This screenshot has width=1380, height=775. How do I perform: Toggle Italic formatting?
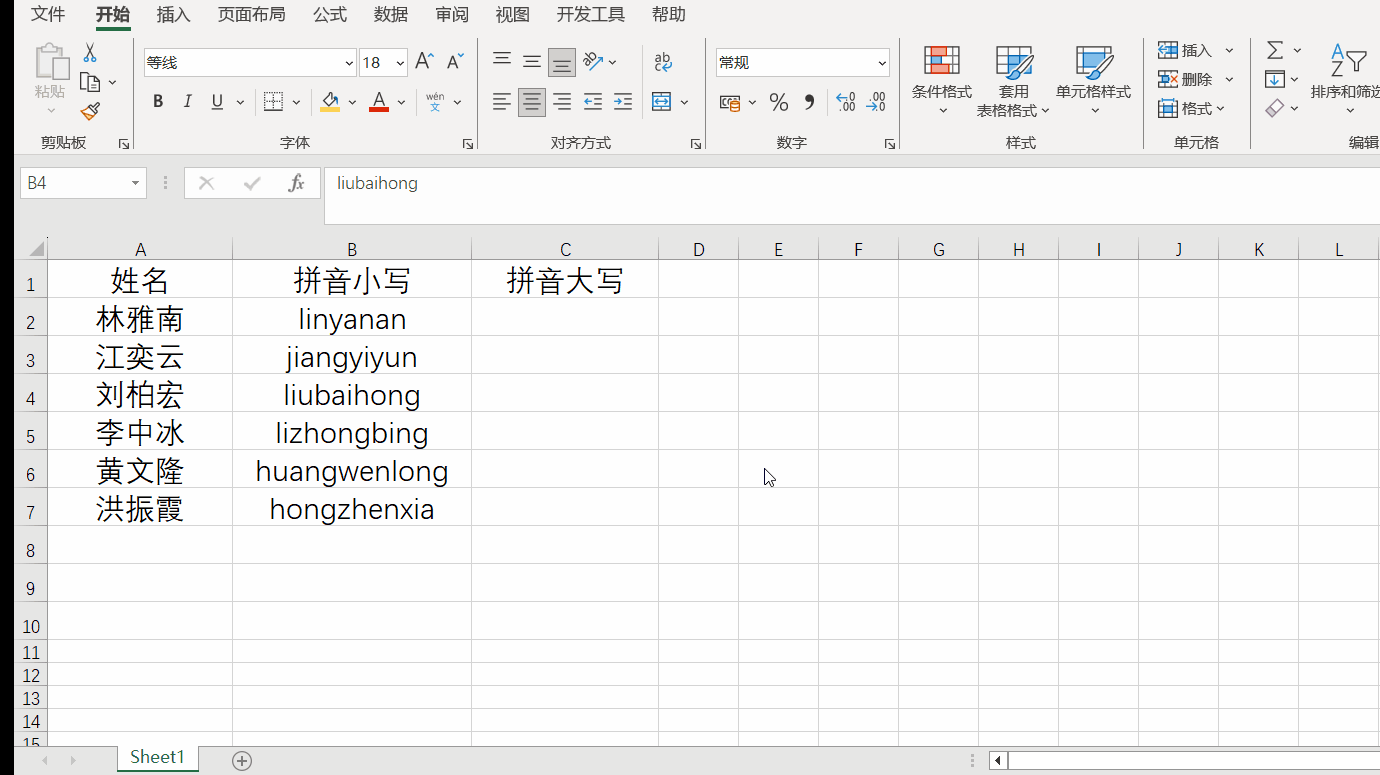click(187, 101)
